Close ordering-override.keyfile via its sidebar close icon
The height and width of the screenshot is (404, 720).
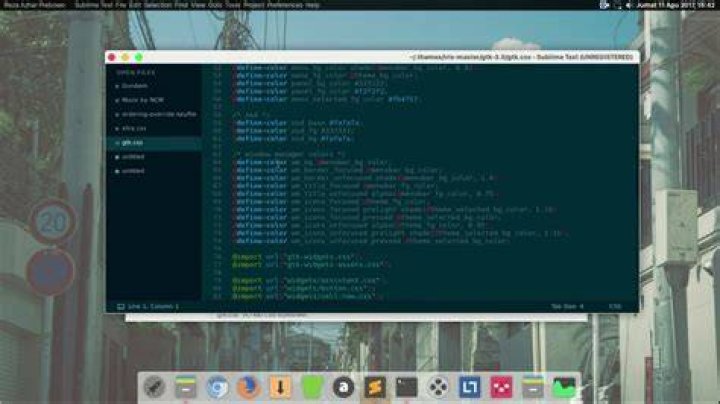(x=117, y=114)
